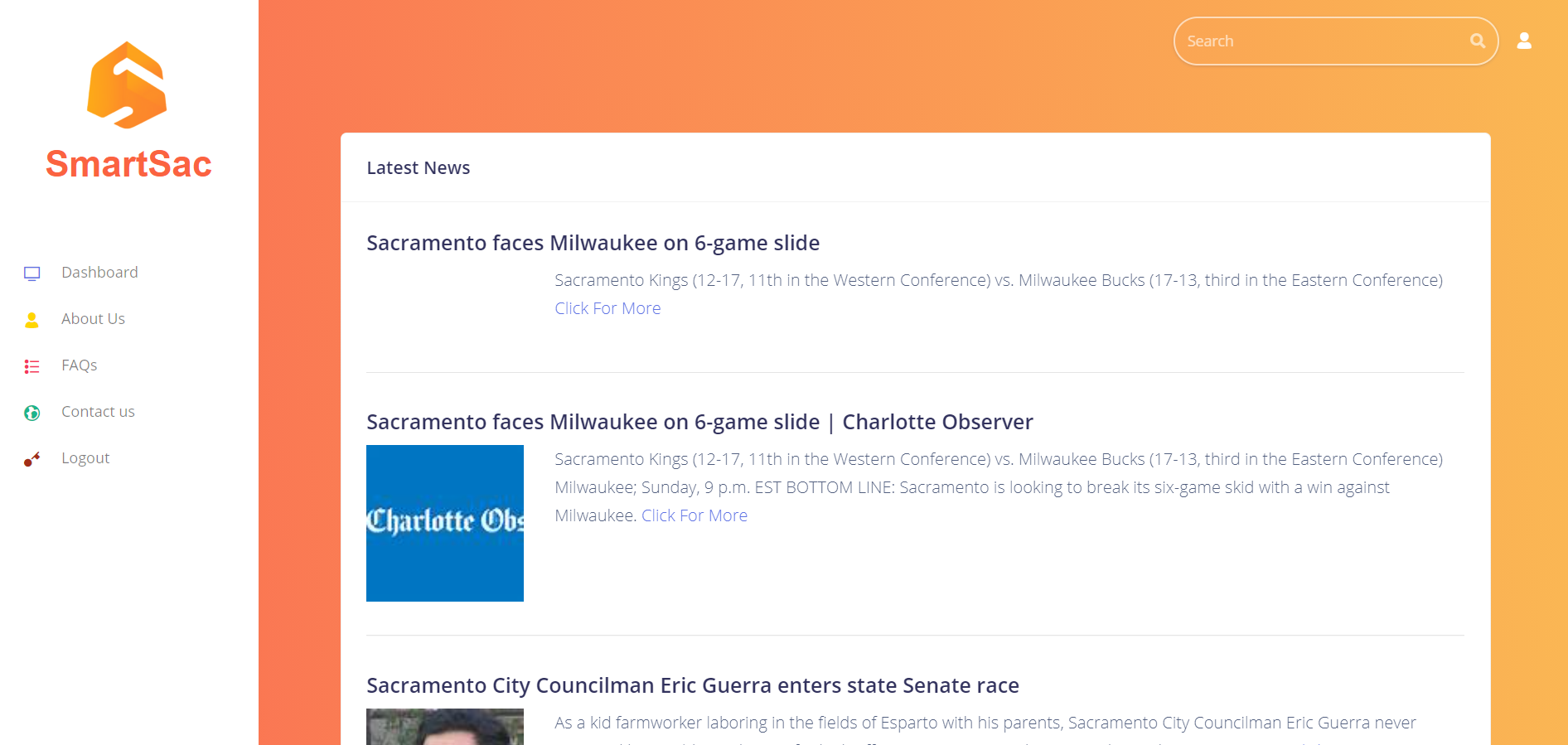Click the headline ending with Charlotte Observer
The width and height of the screenshot is (1568, 745).
699,422
